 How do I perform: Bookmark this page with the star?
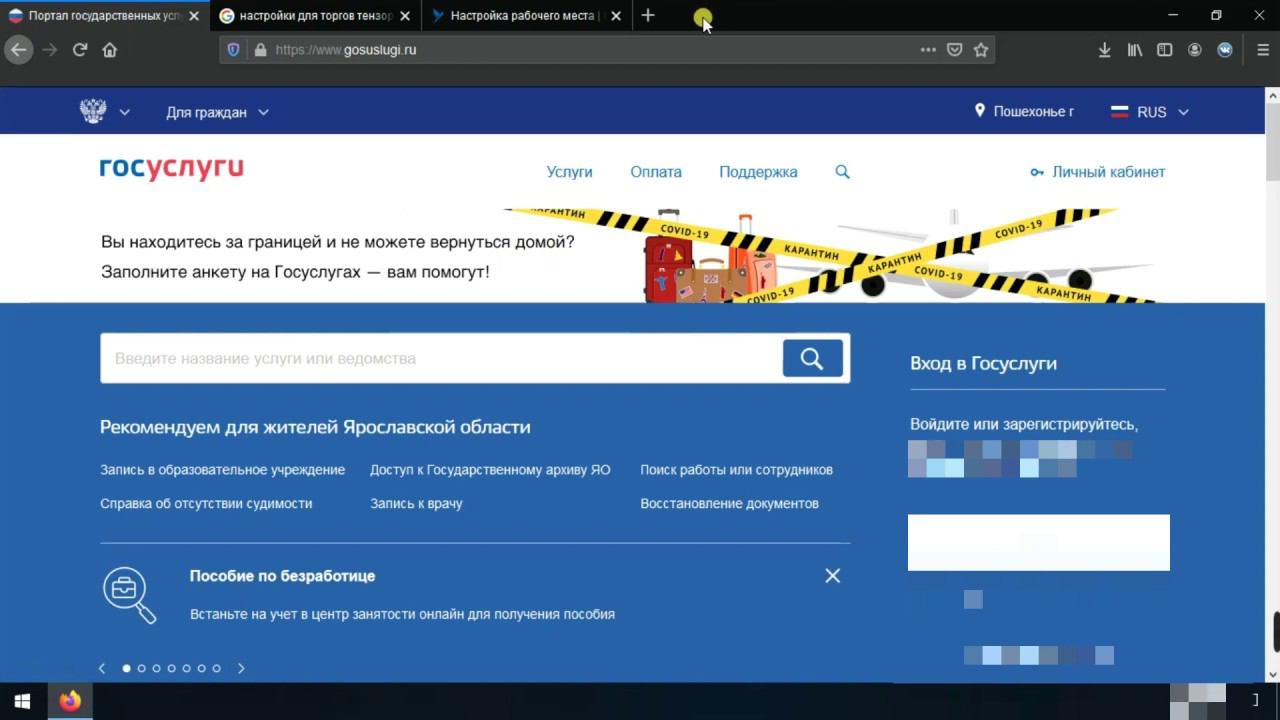click(981, 50)
